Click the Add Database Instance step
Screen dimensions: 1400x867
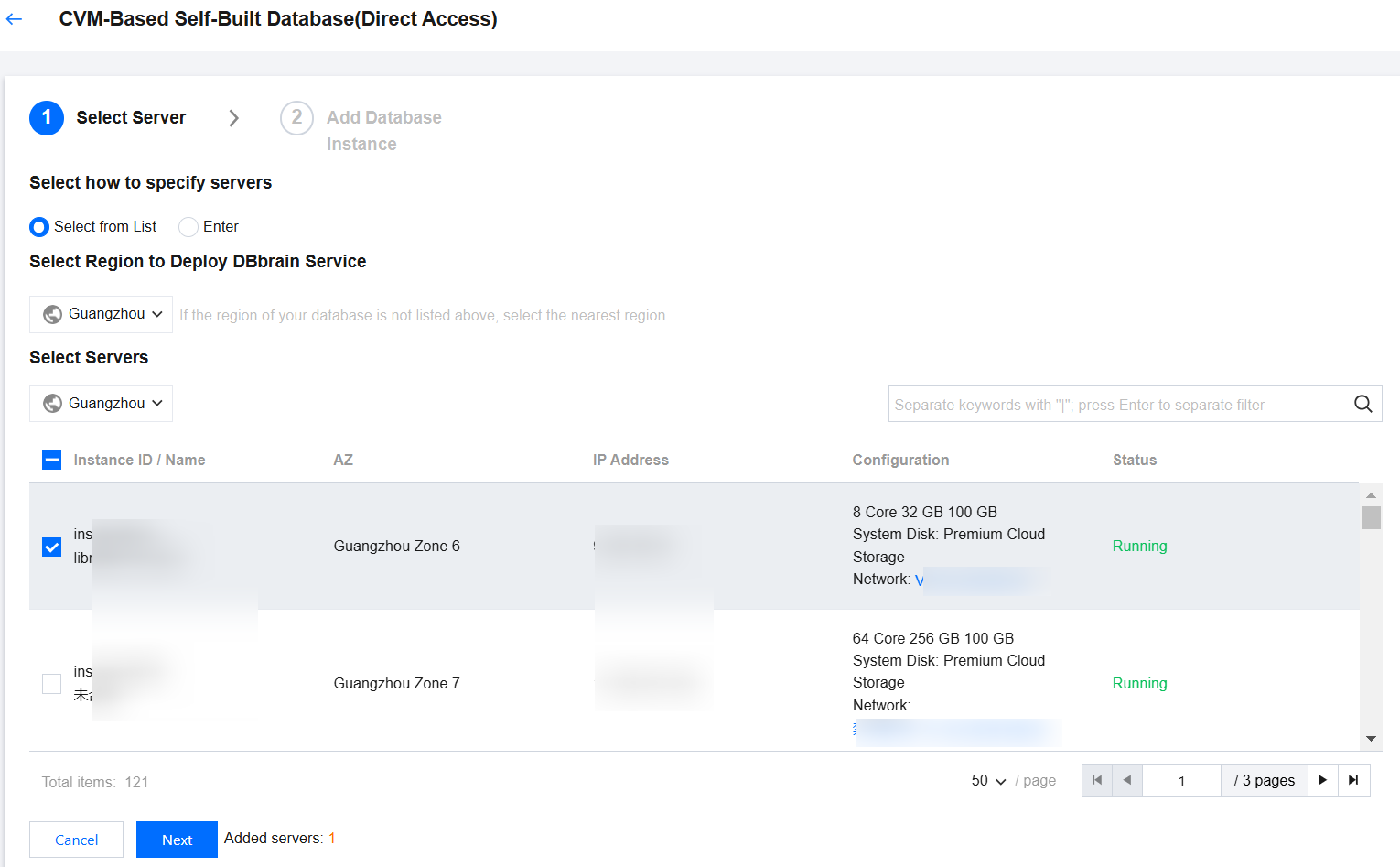(383, 130)
